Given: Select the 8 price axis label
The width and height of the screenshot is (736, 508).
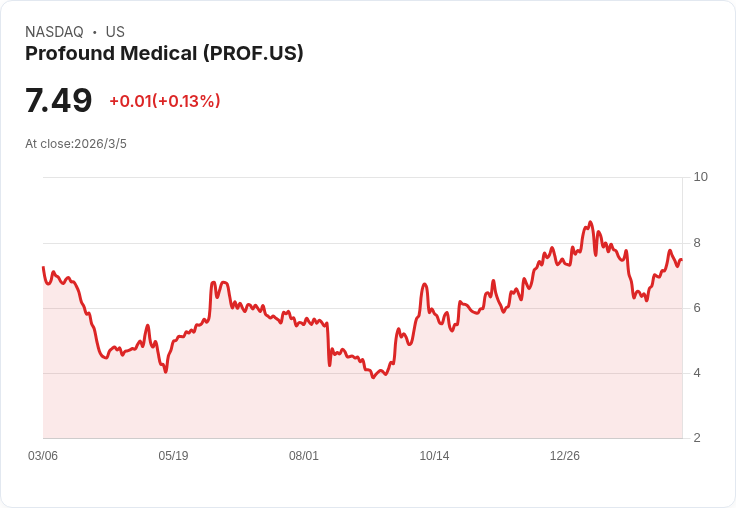Looking at the screenshot, I should click(697, 243).
